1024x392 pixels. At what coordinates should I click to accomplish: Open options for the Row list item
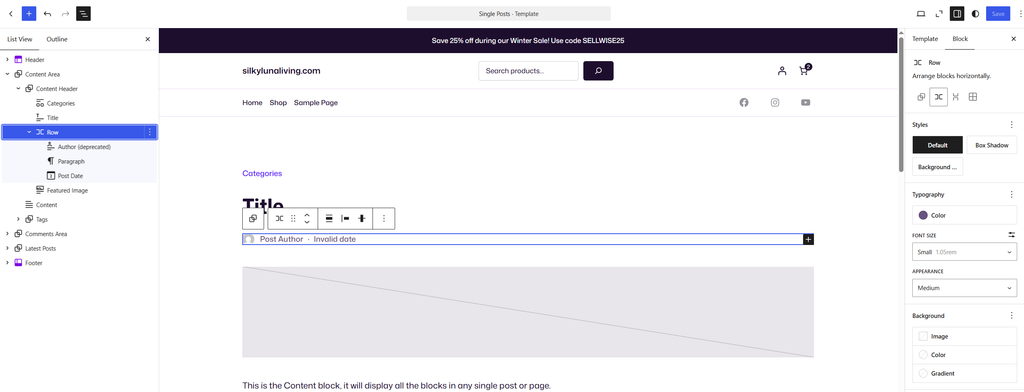150,132
